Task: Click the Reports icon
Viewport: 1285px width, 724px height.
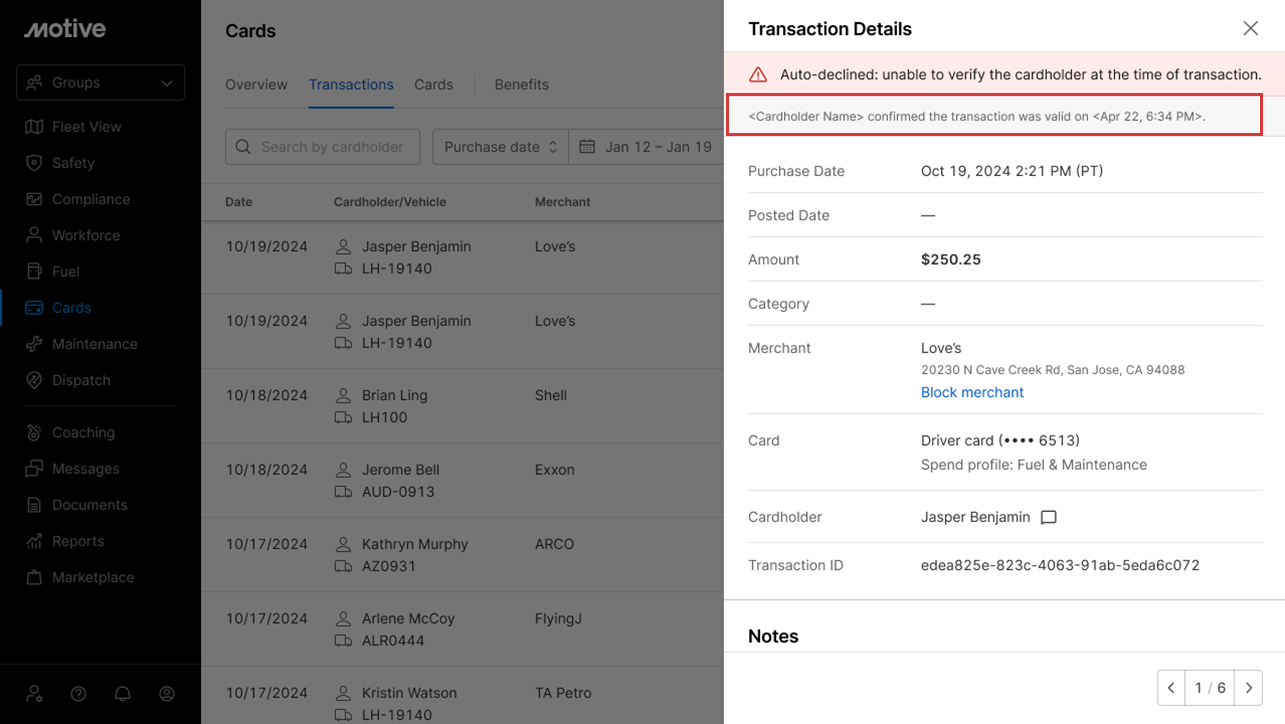Action: tap(35, 541)
